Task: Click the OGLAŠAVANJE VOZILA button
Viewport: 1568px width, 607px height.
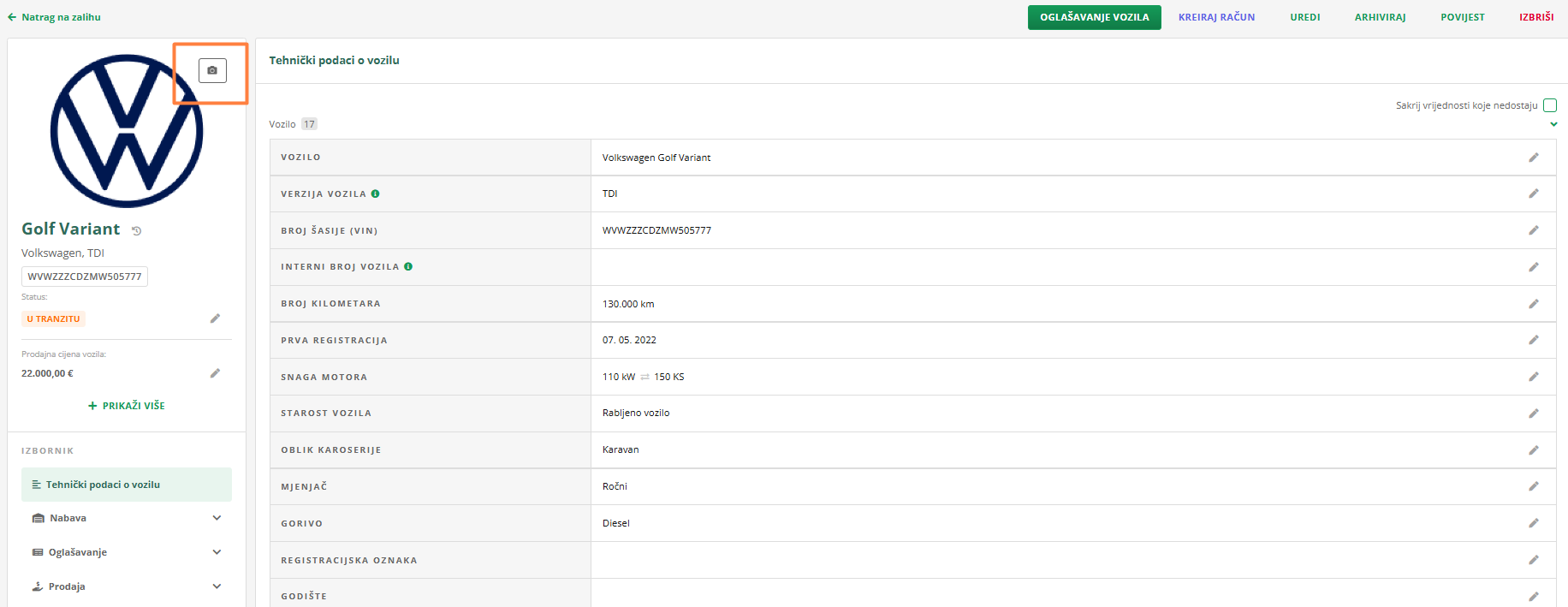Action: click(1094, 17)
